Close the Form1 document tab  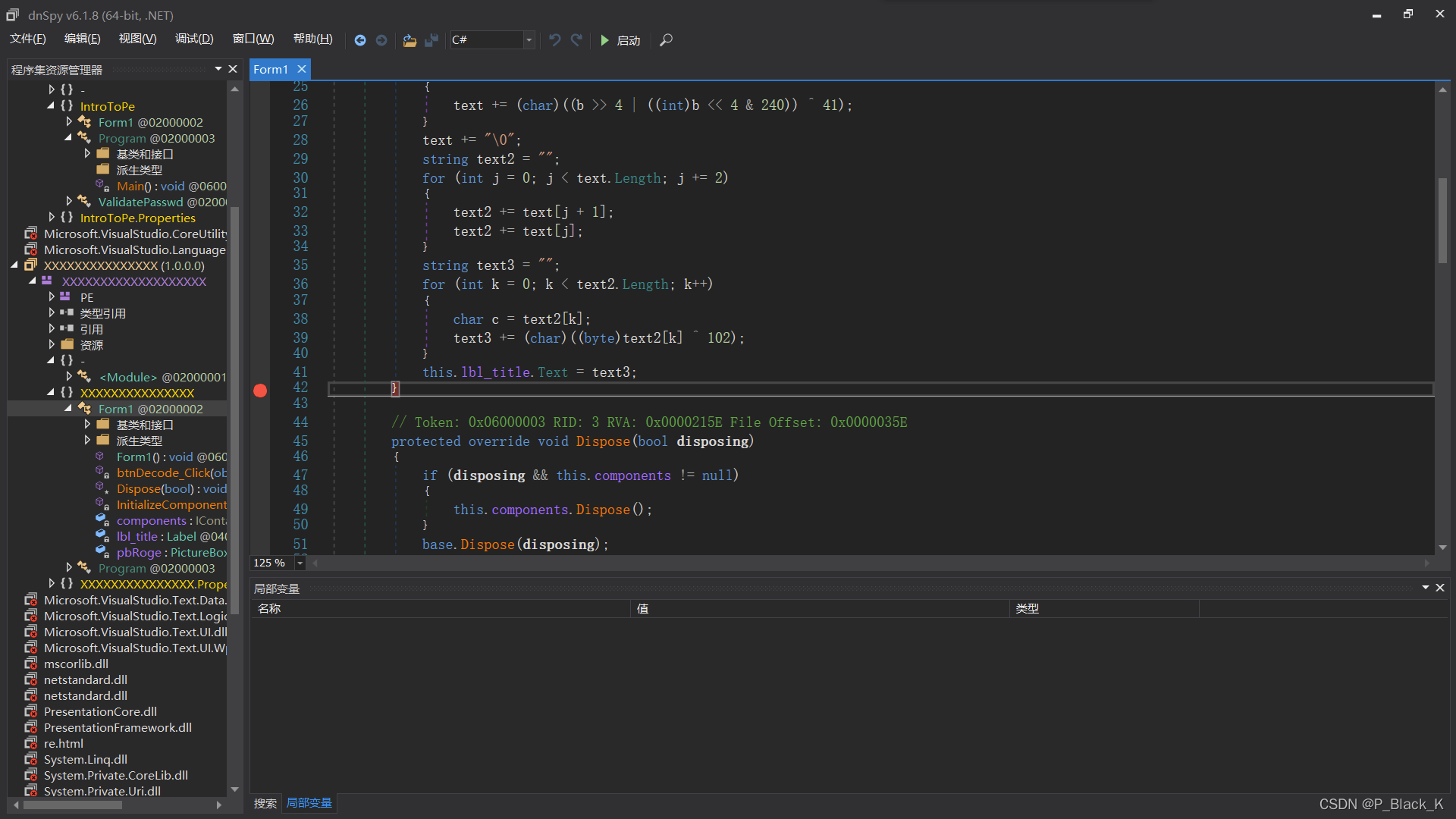point(302,69)
